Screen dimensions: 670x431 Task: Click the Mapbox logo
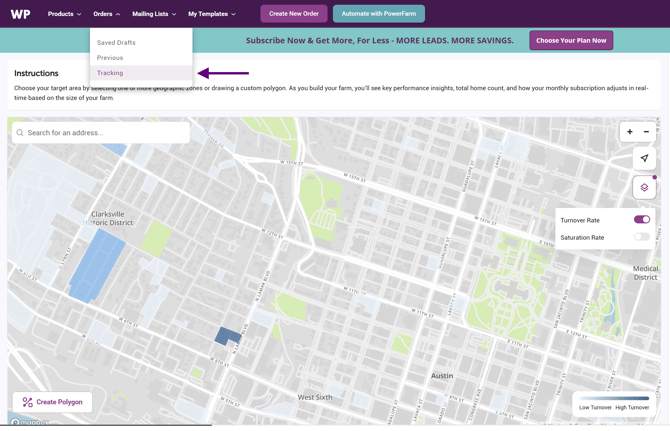click(x=30, y=422)
